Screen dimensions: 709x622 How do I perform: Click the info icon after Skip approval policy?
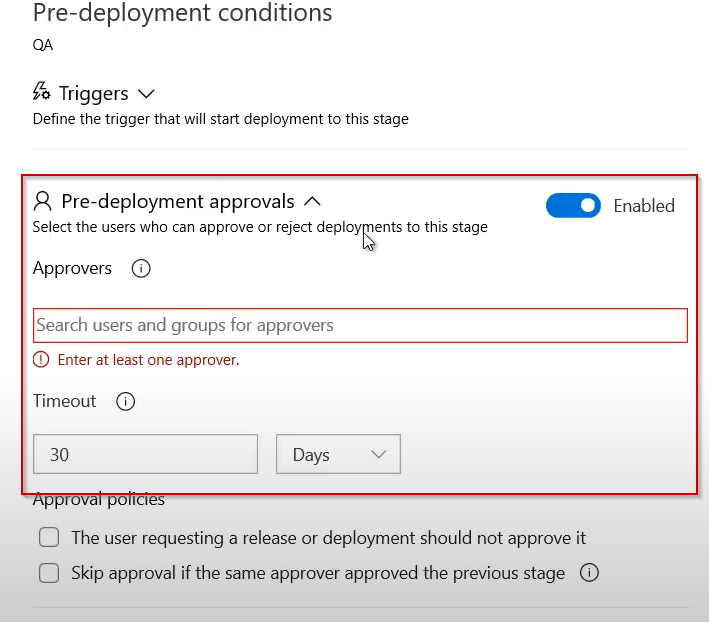[590, 573]
